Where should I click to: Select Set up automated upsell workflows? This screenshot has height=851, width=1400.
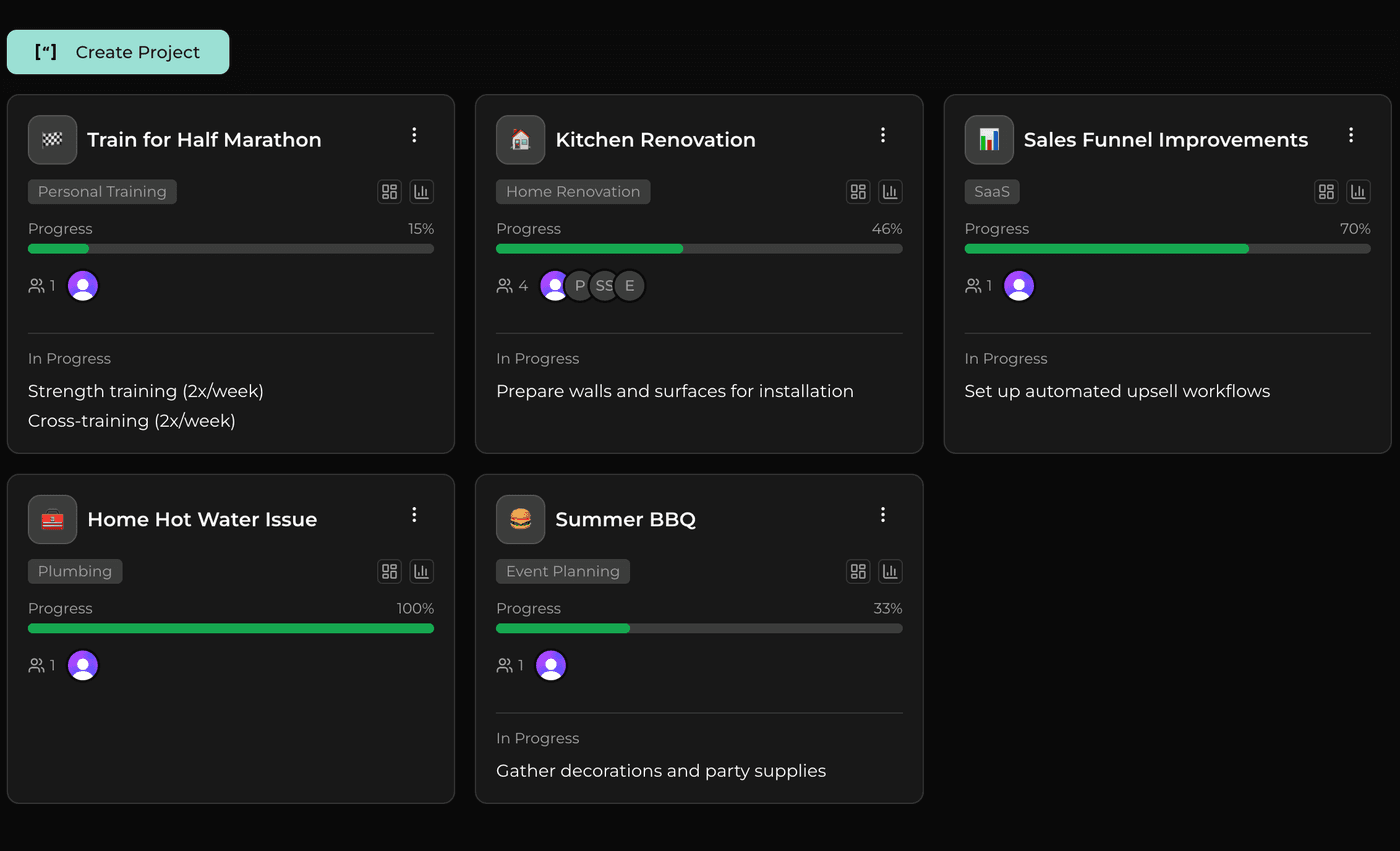tap(1117, 391)
